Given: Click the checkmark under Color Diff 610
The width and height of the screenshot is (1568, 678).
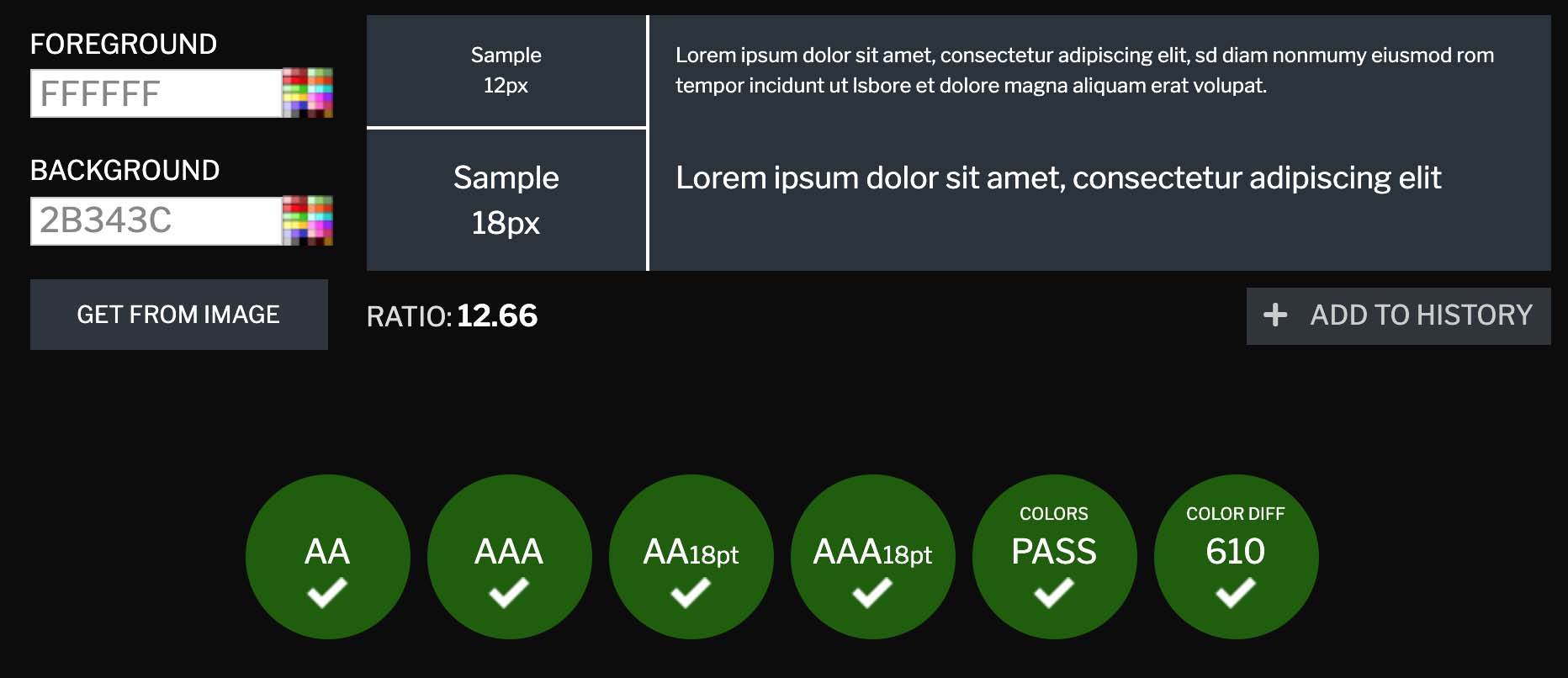Looking at the screenshot, I should point(1236,592).
